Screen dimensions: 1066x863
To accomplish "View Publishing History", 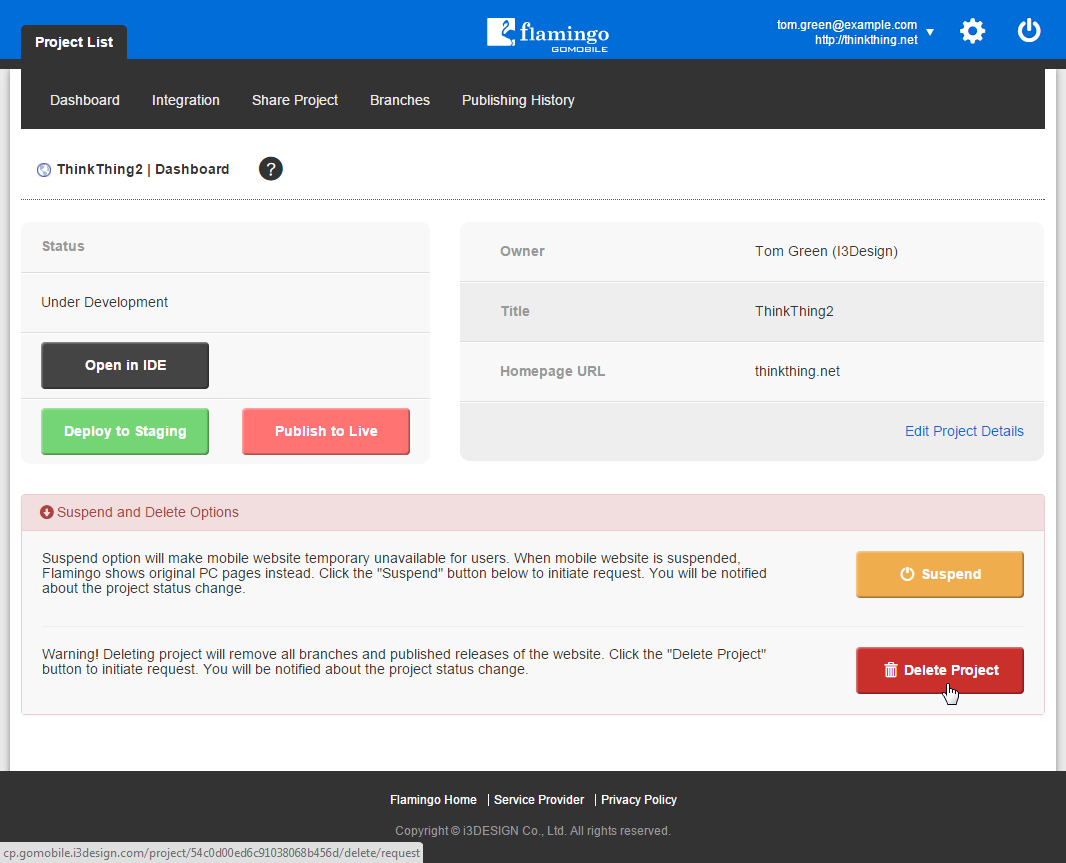I will click(x=518, y=100).
